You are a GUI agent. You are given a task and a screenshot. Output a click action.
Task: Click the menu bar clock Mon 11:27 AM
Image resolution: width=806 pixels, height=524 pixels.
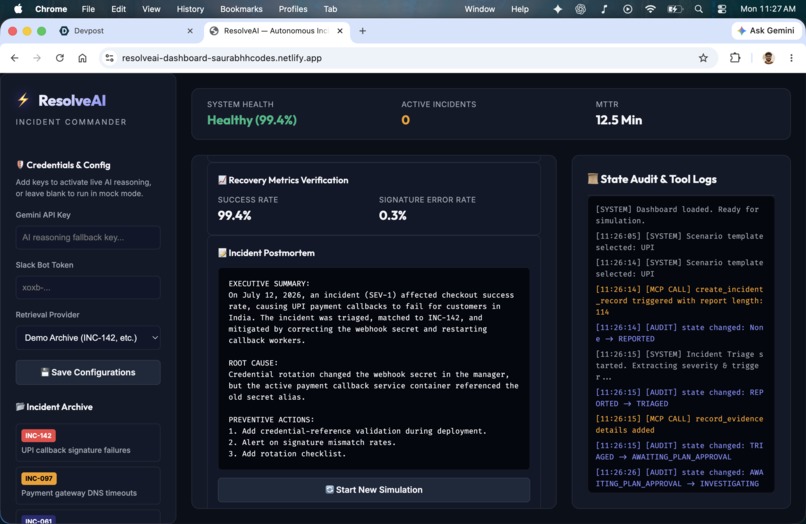pos(767,9)
